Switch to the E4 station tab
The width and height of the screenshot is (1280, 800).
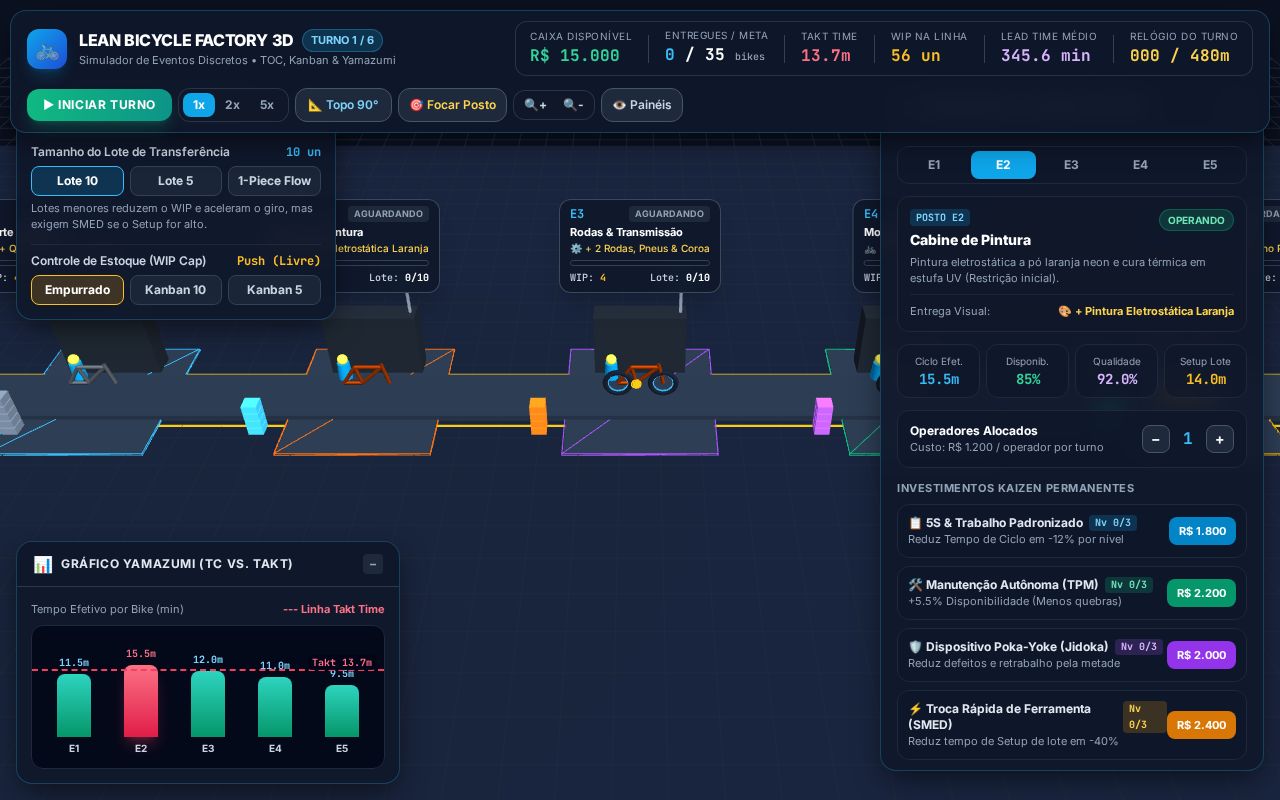coord(1140,165)
